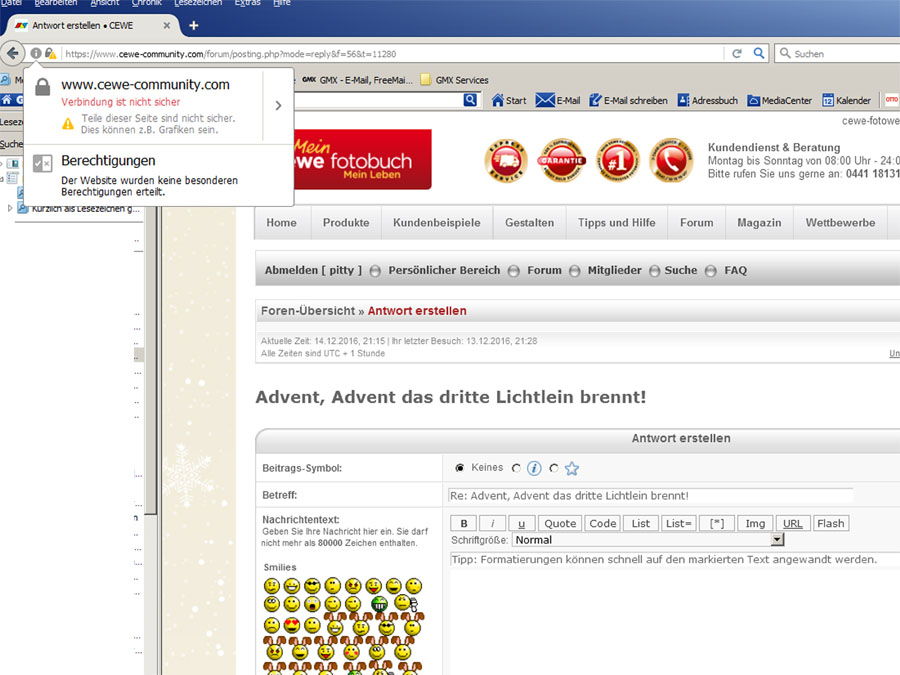This screenshot has width=900, height=675.
Task: Expand connection details arrow in security popup
Action: click(278, 106)
